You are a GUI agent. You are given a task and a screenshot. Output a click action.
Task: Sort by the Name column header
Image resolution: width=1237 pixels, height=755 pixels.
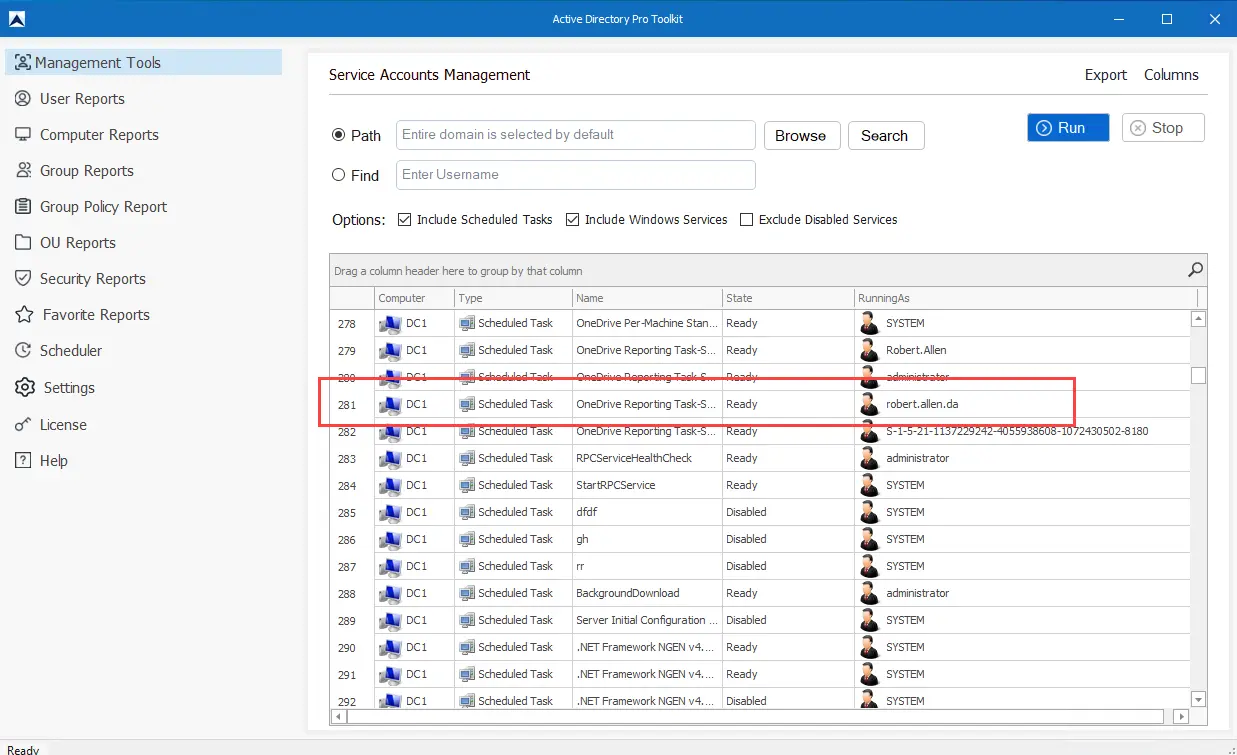[647, 298]
